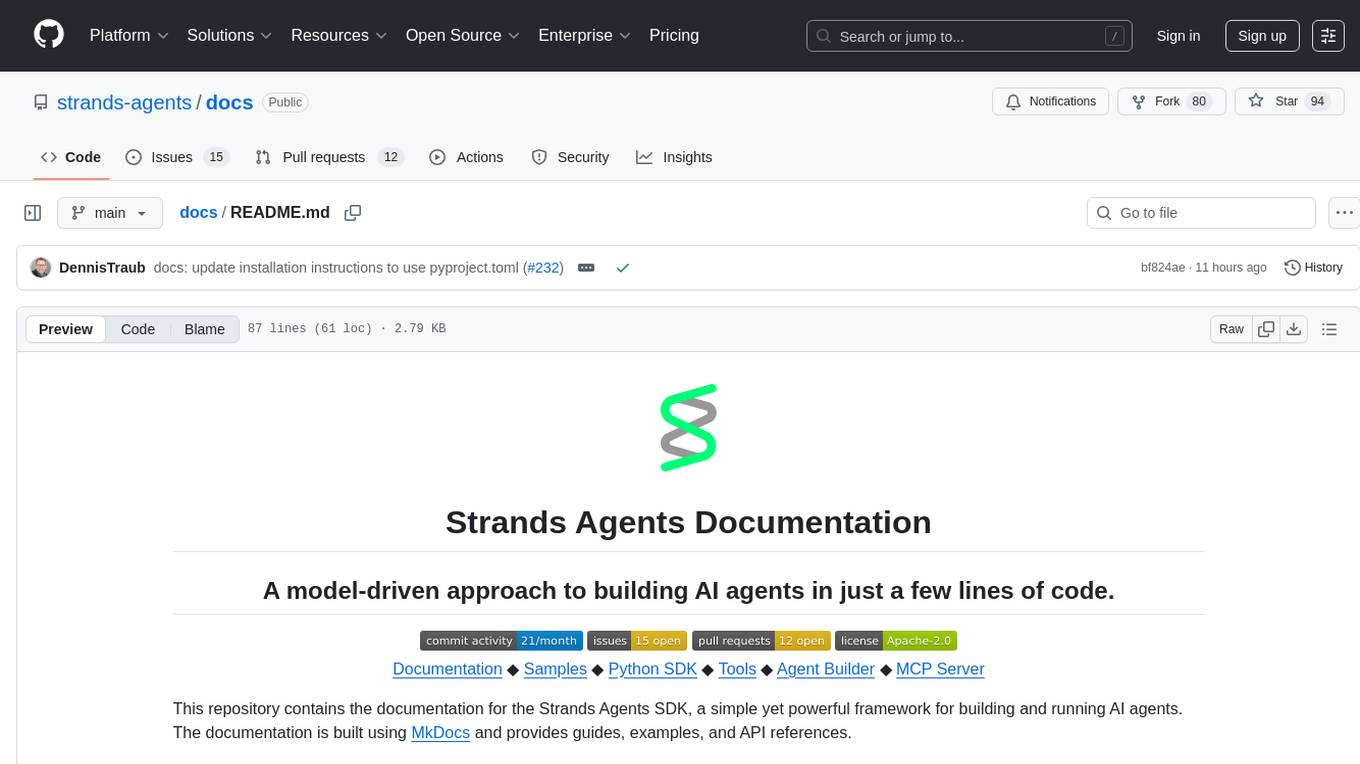Open the strands-agents organization link
The height and width of the screenshot is (764, 1360).
pos(124,102)
